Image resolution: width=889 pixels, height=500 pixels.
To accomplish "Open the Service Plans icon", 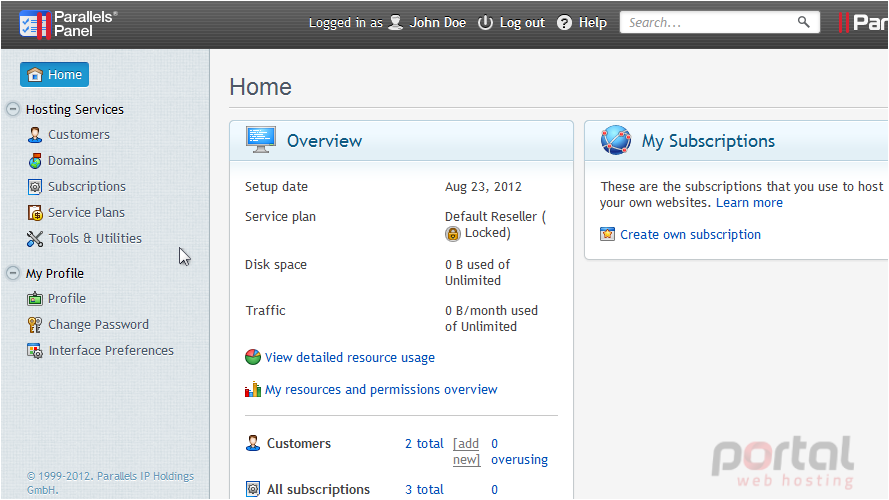I will coord(35,213).
